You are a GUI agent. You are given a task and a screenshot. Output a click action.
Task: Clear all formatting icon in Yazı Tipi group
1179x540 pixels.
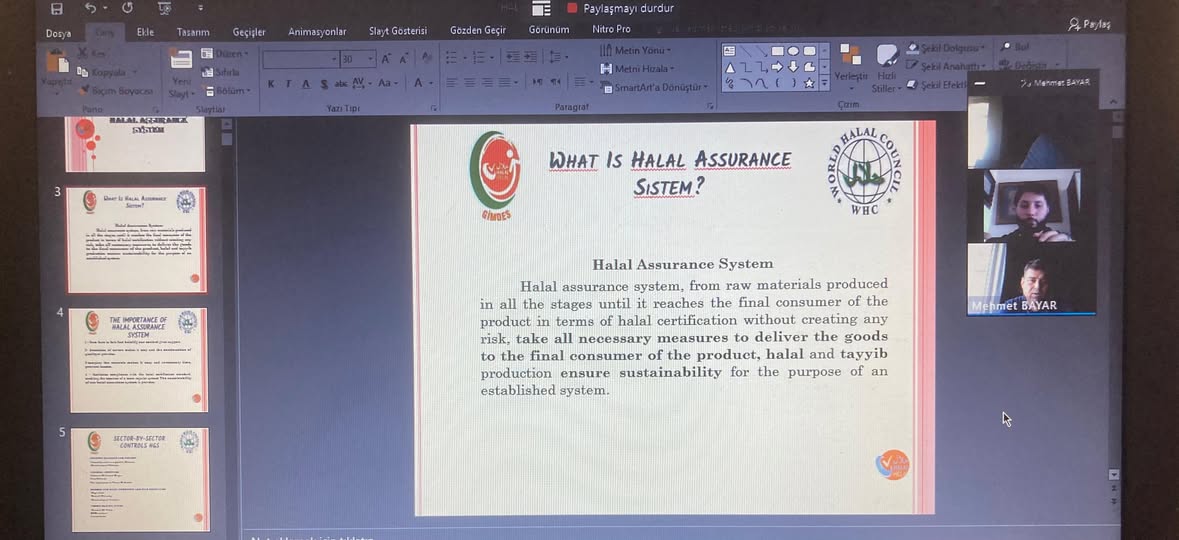point(426,59)
